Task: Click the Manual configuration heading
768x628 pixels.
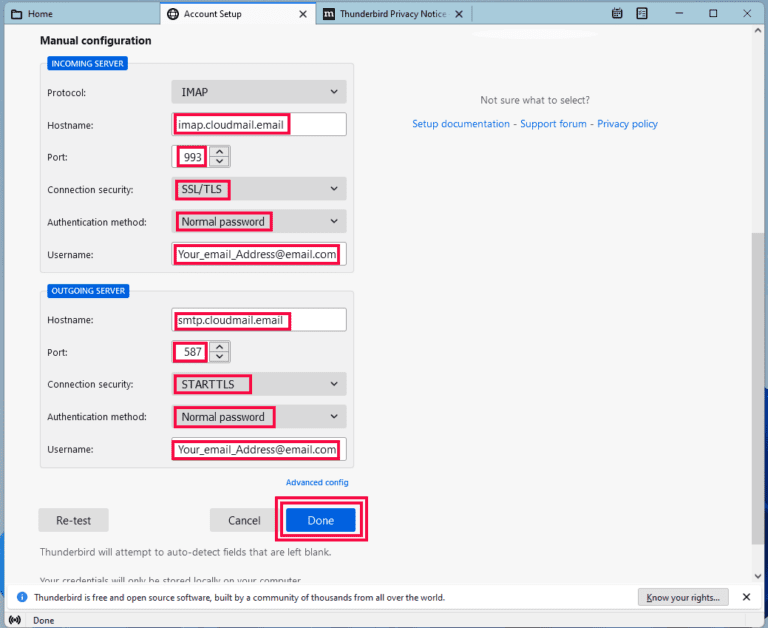Action: click(x=96, y=41)
